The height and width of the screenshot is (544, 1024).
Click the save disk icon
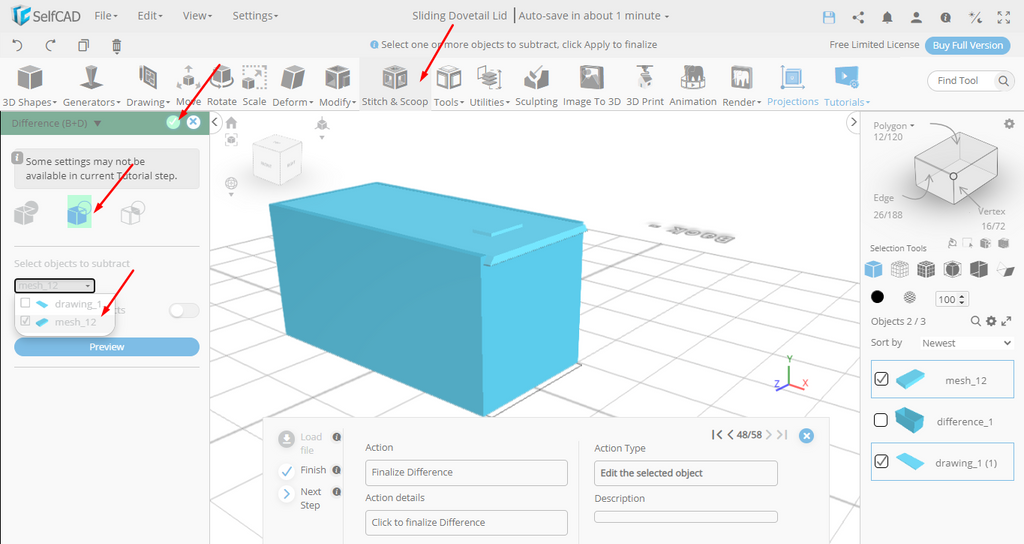point(829,18)
